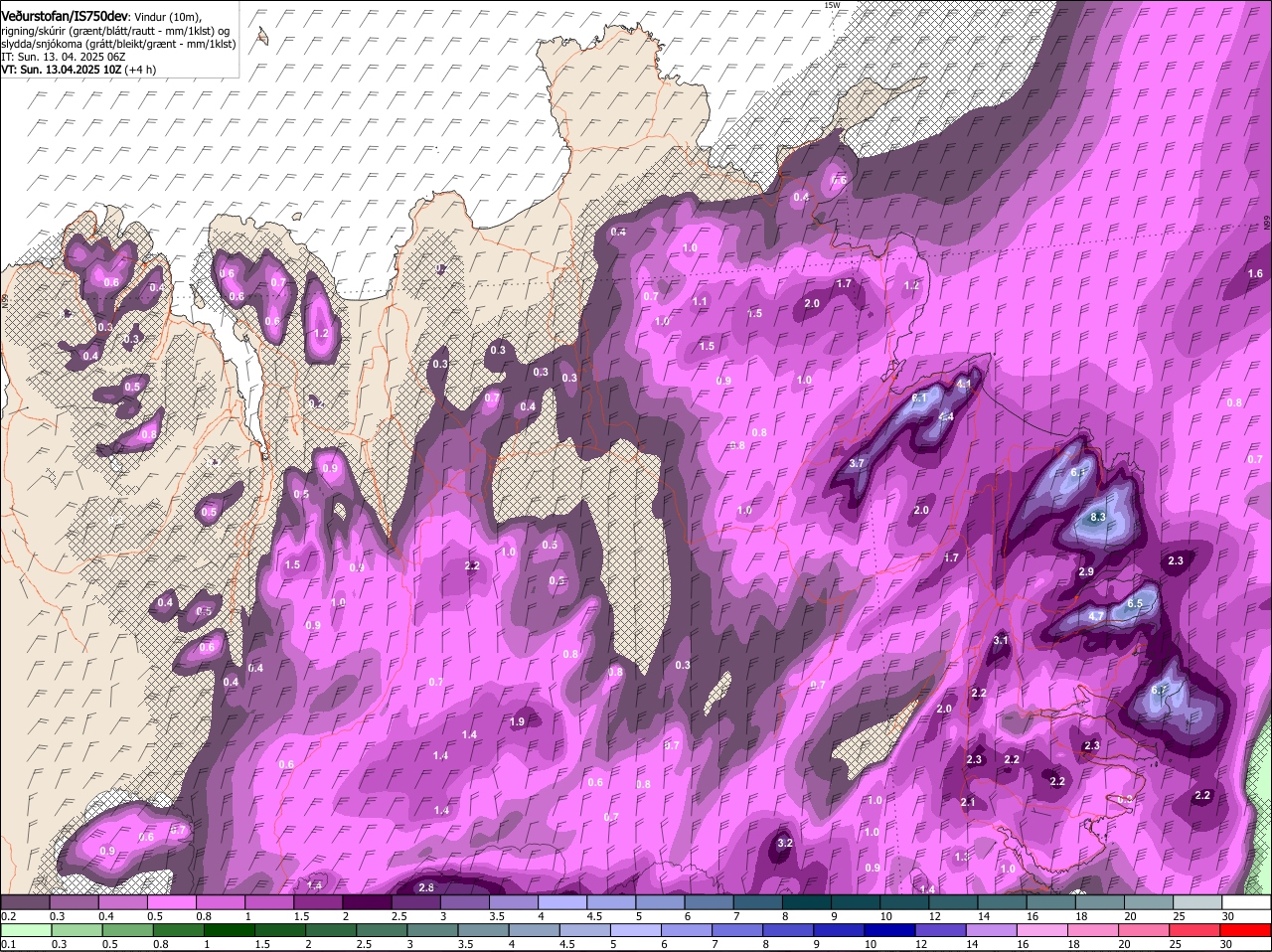
Task: Select the lower legend swatch between 0.5 and 0.8
Action: click(180, 931)
